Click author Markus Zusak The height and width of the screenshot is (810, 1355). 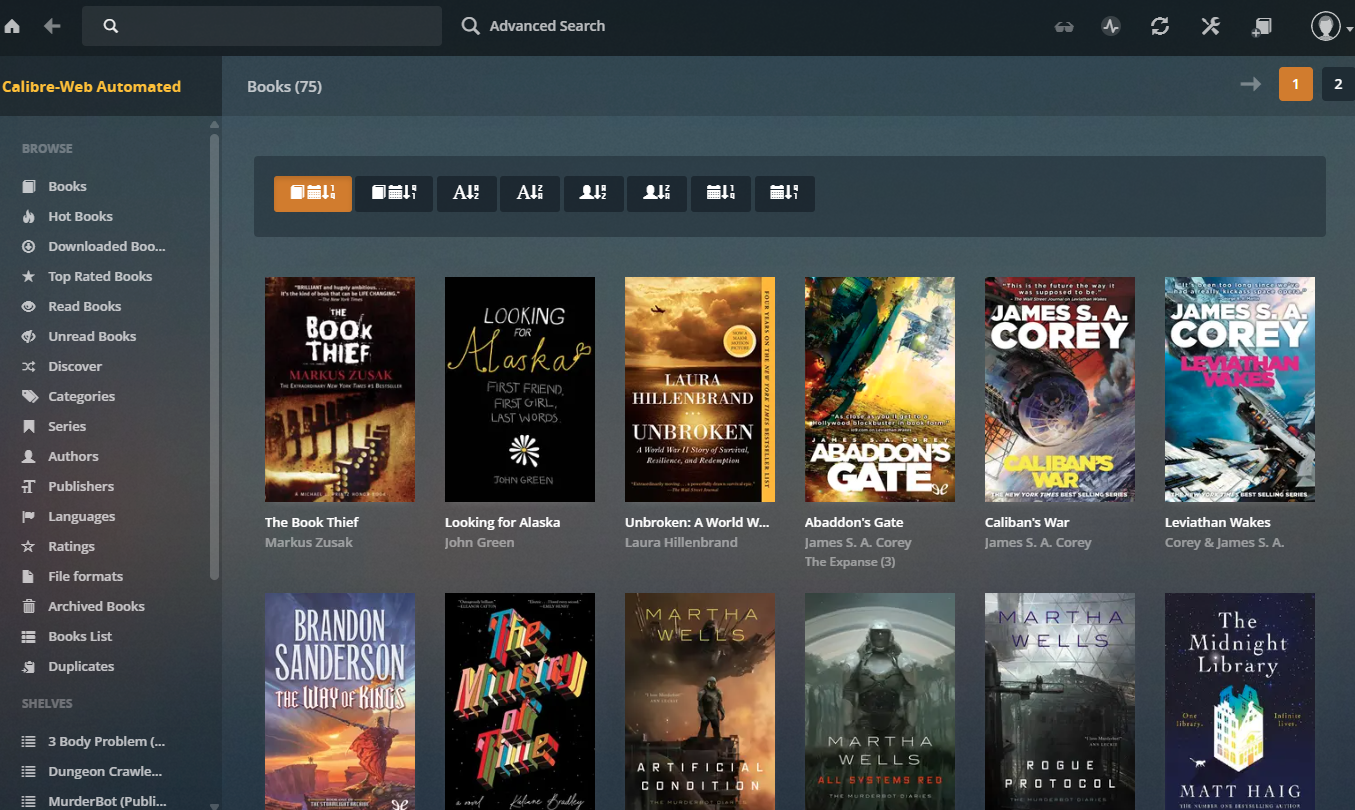[x=309, y=542]
